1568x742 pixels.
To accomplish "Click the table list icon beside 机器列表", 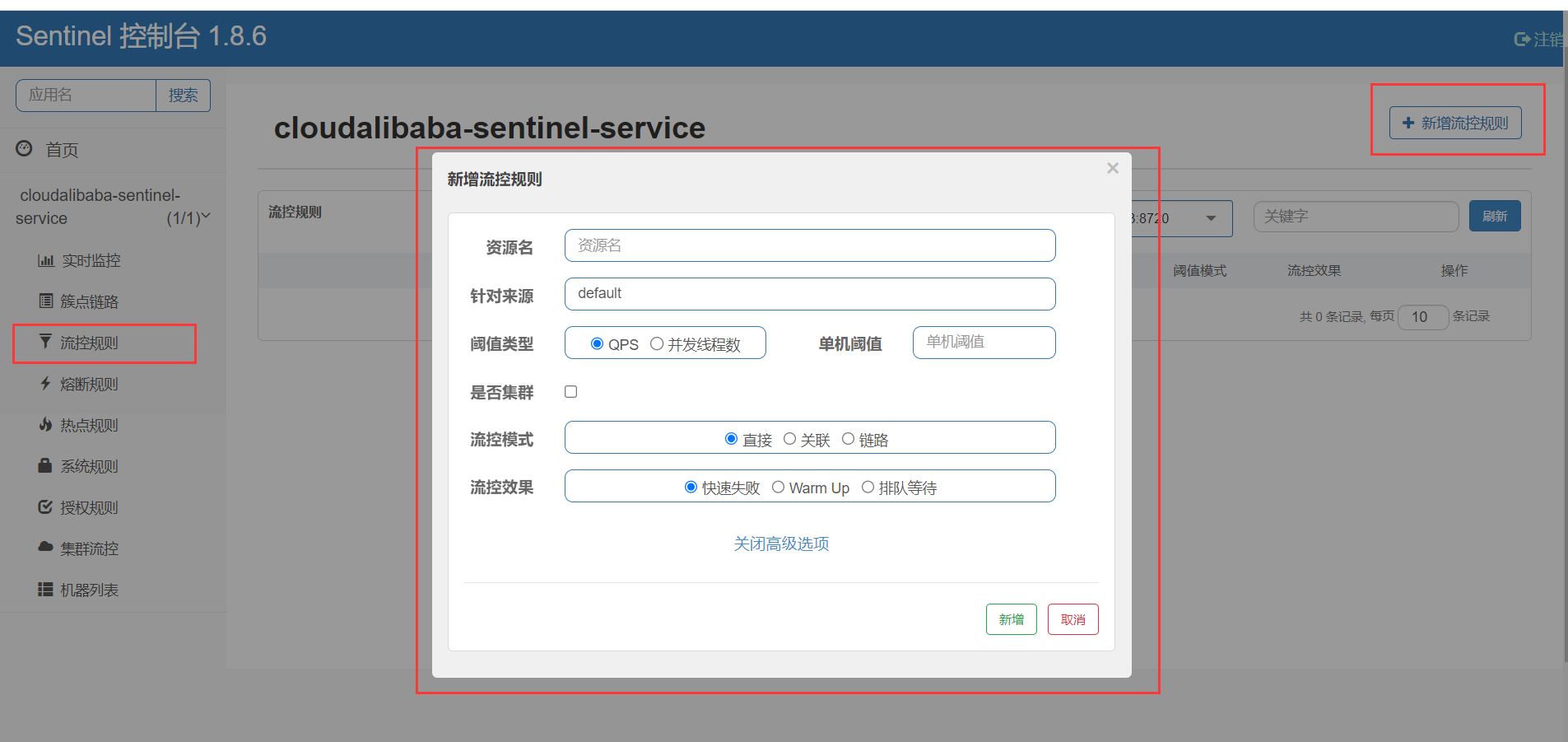I will [x=45, y=589].
